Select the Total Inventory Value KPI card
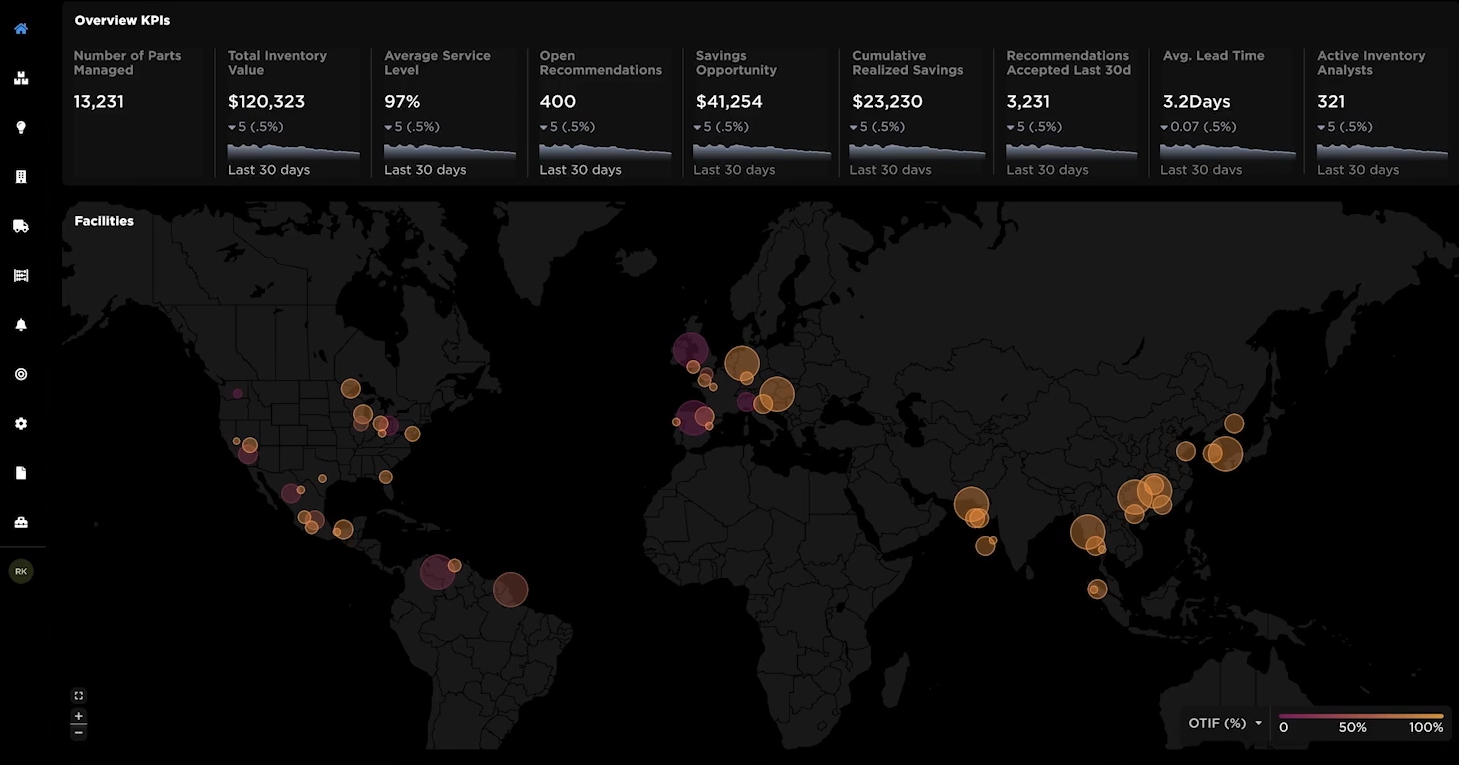Viewport: 1459px width, 765px height. pos(293,112)
